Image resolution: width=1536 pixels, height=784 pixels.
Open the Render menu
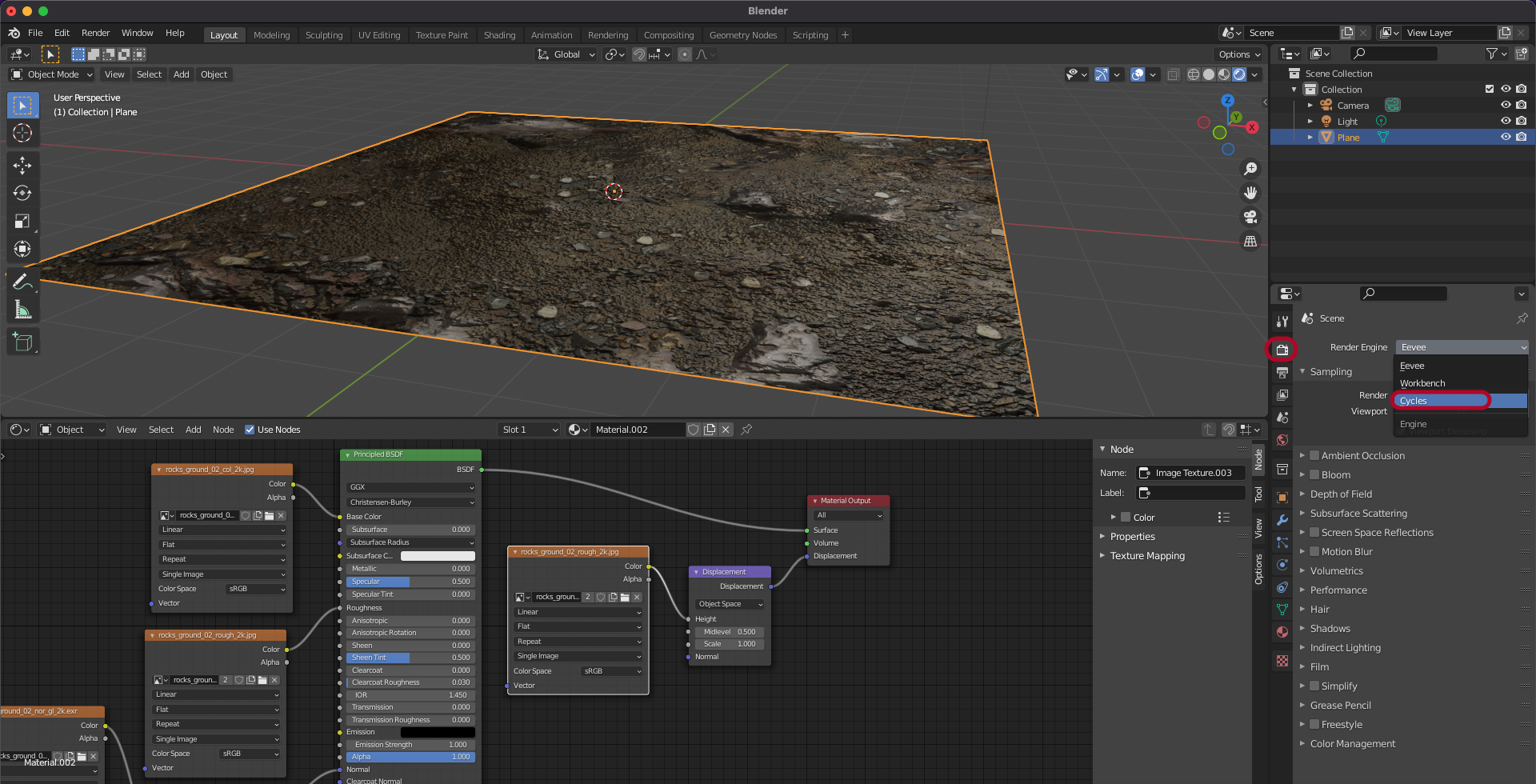pos(95,33)
